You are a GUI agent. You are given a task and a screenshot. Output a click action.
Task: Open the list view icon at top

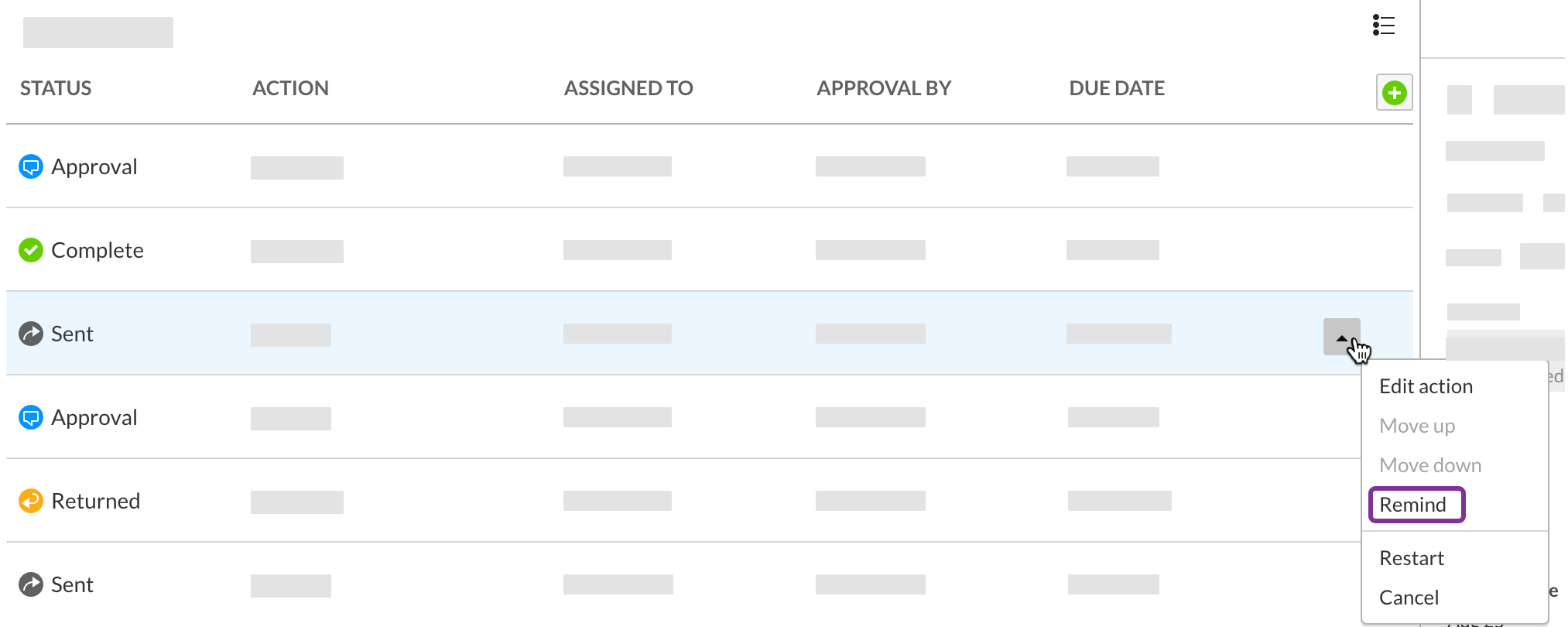pos(1384,26)
